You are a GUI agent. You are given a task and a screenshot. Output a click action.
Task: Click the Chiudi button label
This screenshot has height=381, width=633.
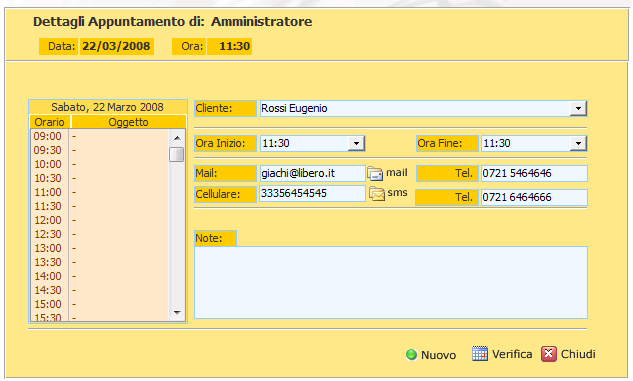[x=578, y=354]
